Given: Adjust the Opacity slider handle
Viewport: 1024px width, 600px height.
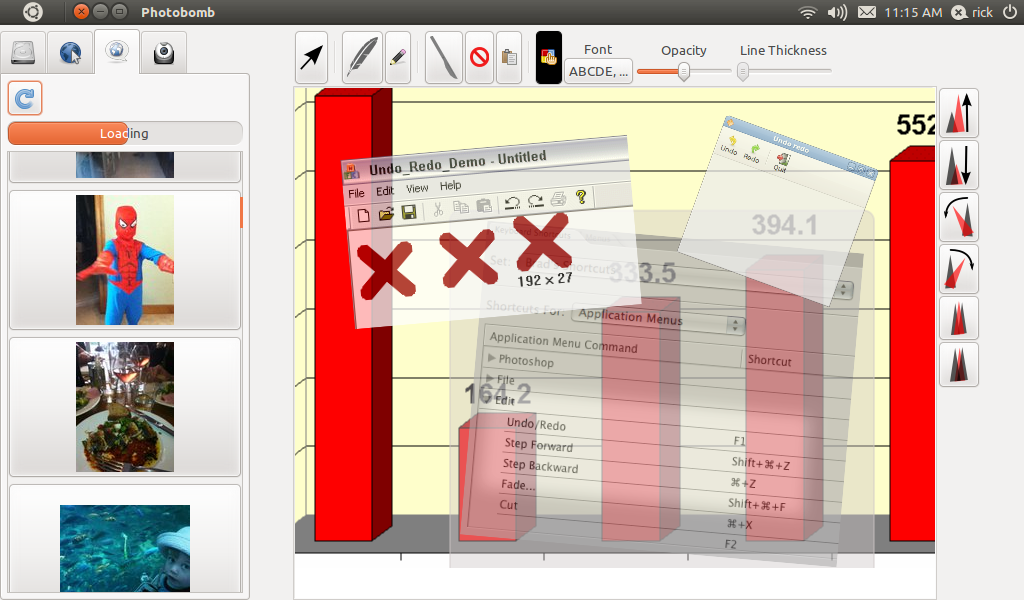Looking at the screenshot, I should click(x=684, y=71).
